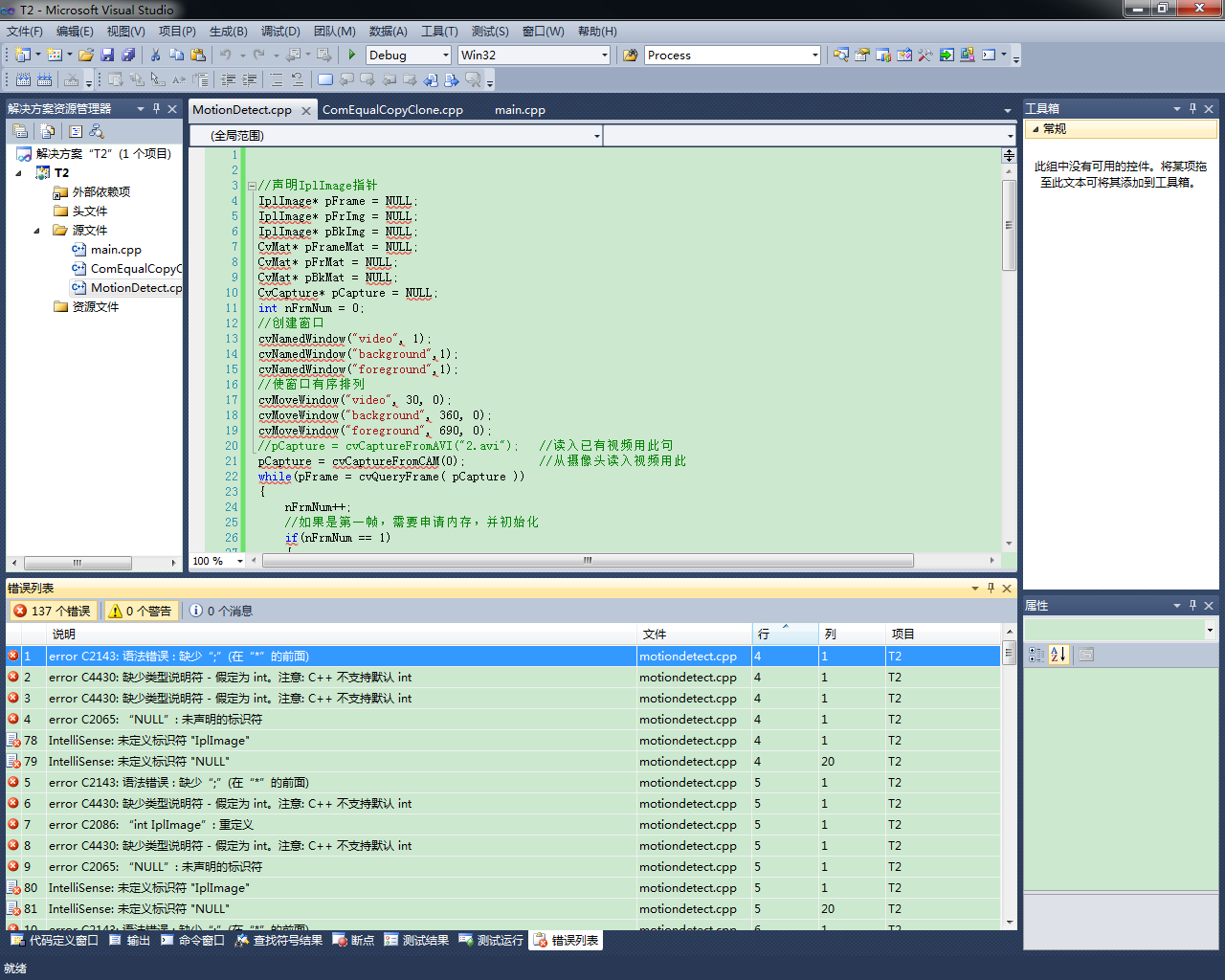
Task: Click the code editor vertical scrollbar thumb
Action: point(1009,225)
